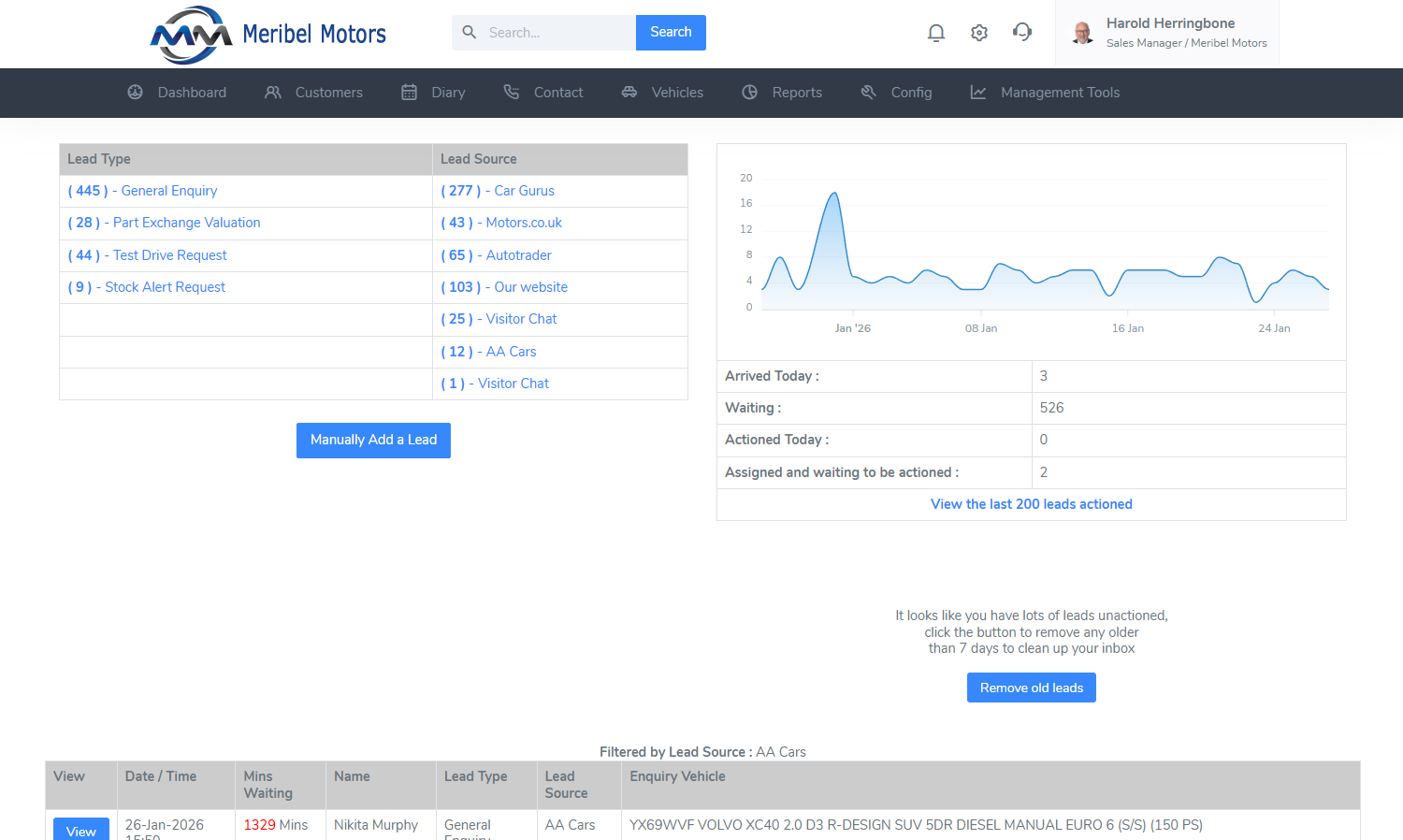Open the Management Tools menu
Screen dimensions: 1403x840
pyautogui.click(x=1045, y=93)
